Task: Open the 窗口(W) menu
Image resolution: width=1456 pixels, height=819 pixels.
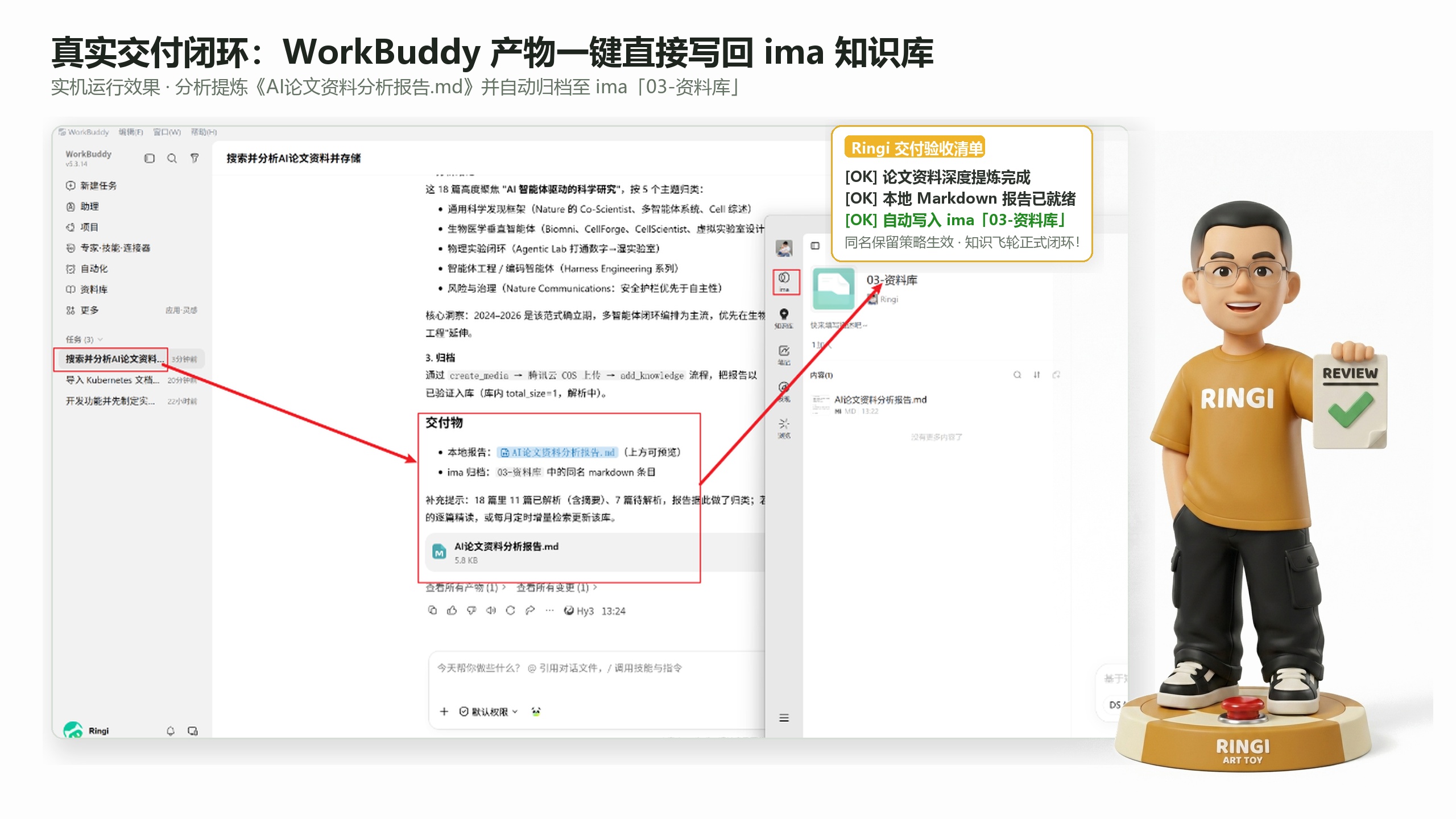Action: pos(167,132)
